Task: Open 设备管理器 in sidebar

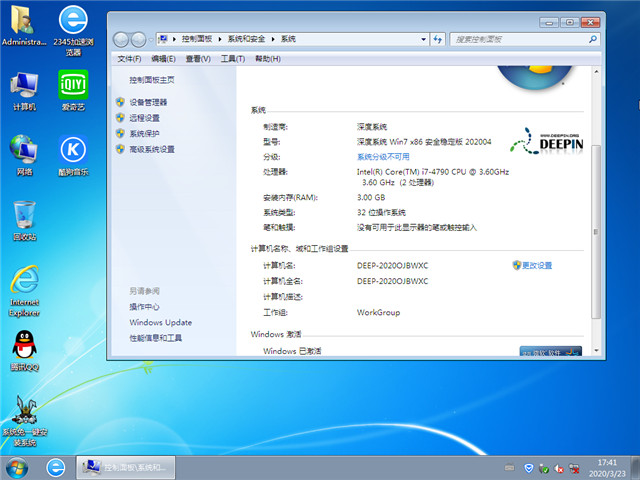Action: [x=148, y=102]
